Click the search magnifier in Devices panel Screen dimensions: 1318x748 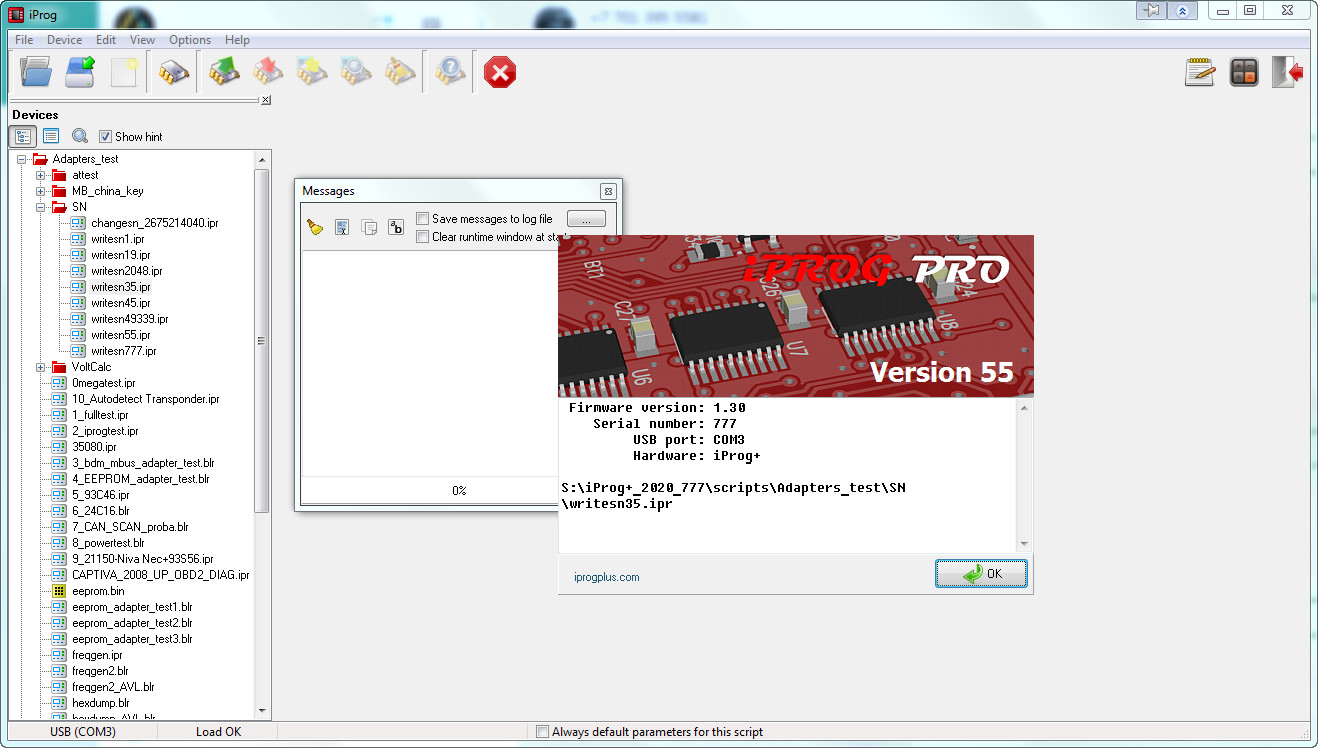pos(80,136)
